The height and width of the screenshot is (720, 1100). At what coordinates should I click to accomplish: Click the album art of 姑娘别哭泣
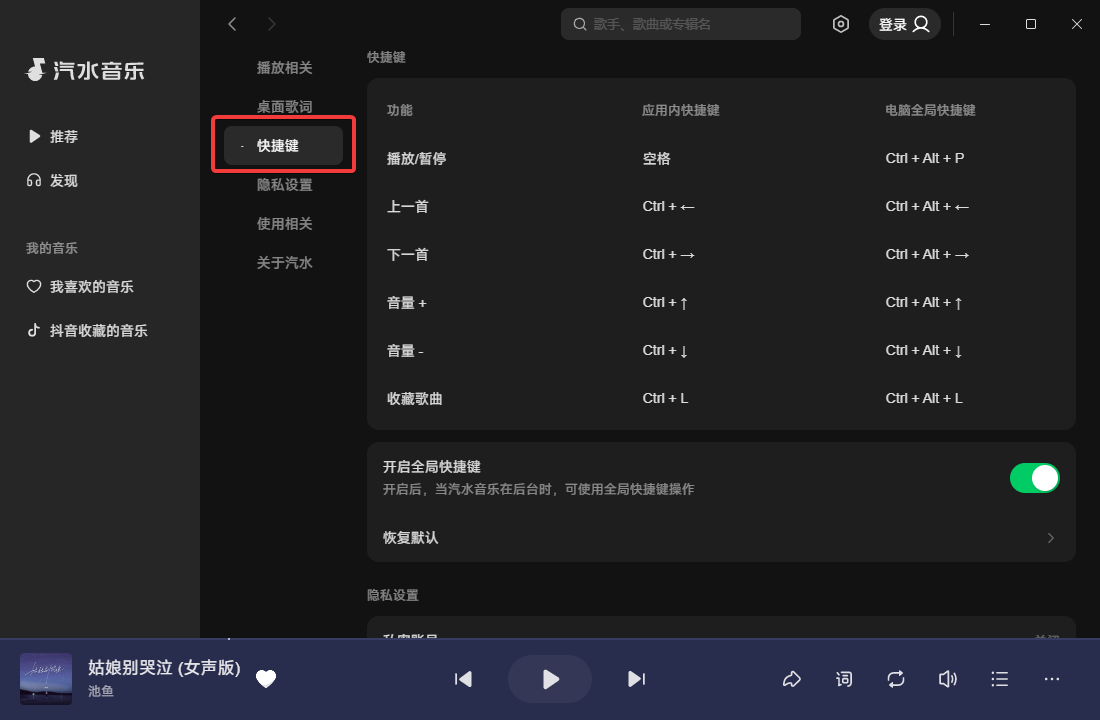[45, 679]
